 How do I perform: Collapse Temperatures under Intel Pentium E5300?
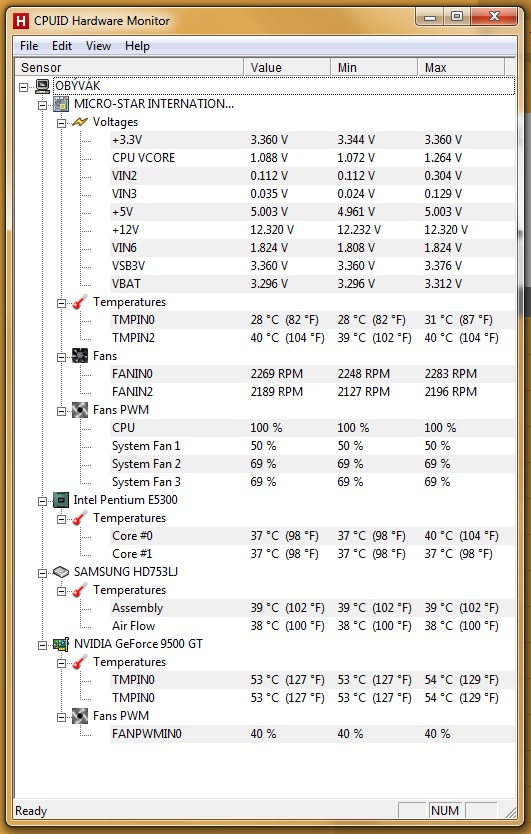coord(62,519)
